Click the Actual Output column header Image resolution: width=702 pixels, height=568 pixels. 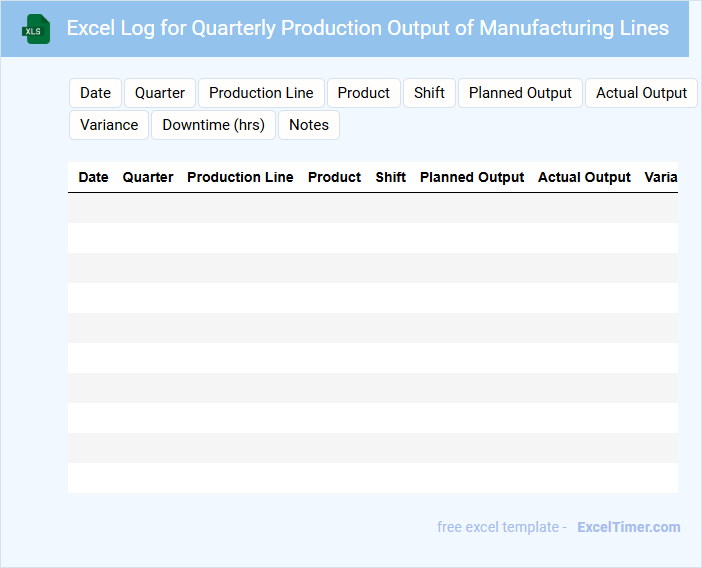(584, 177)
